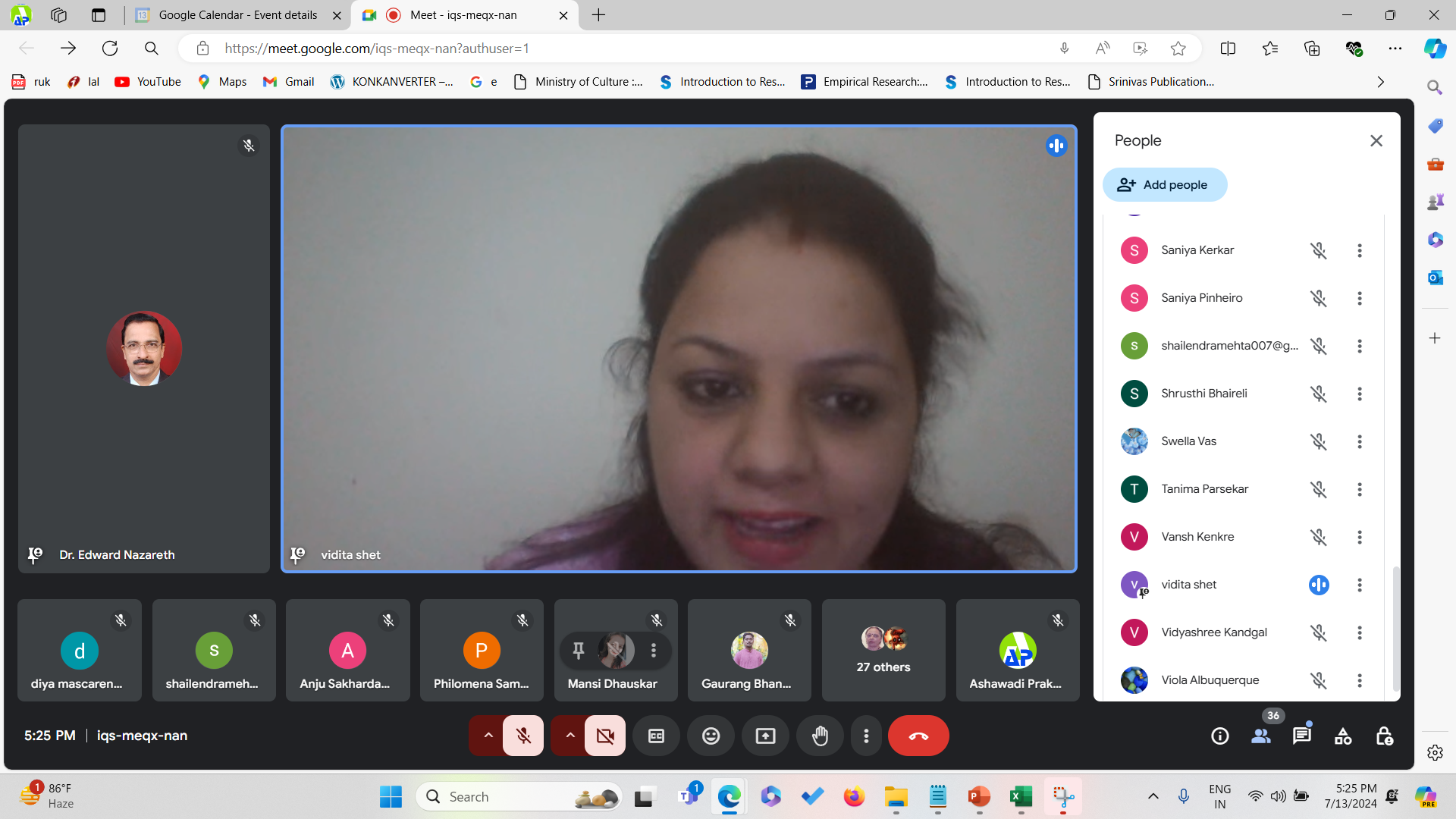Switch to Google Calendar Event details tab
Image resolution: width=1456 pixels, height=819 pixels.
pyautogui.click(x=237, y=15)
